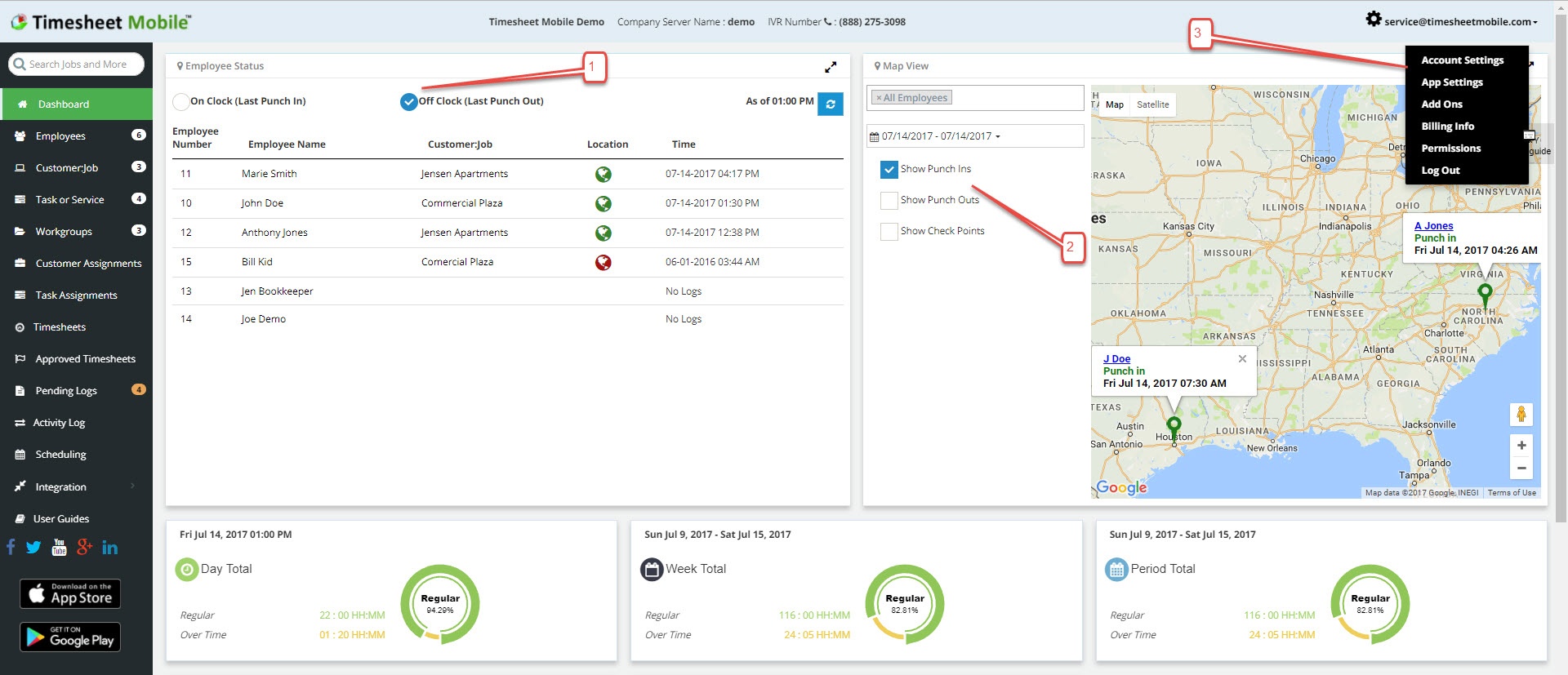Click Log Out in the account menu
The width and height of the screenshot is (1568, 675).
click(x=1441, y=171)
